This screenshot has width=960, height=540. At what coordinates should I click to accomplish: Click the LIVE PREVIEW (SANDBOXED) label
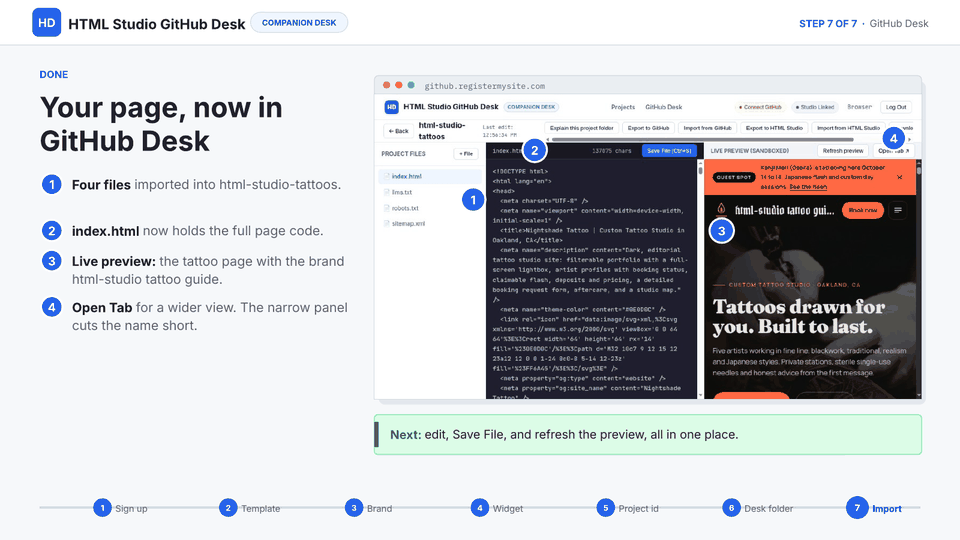tap(749, 151)
